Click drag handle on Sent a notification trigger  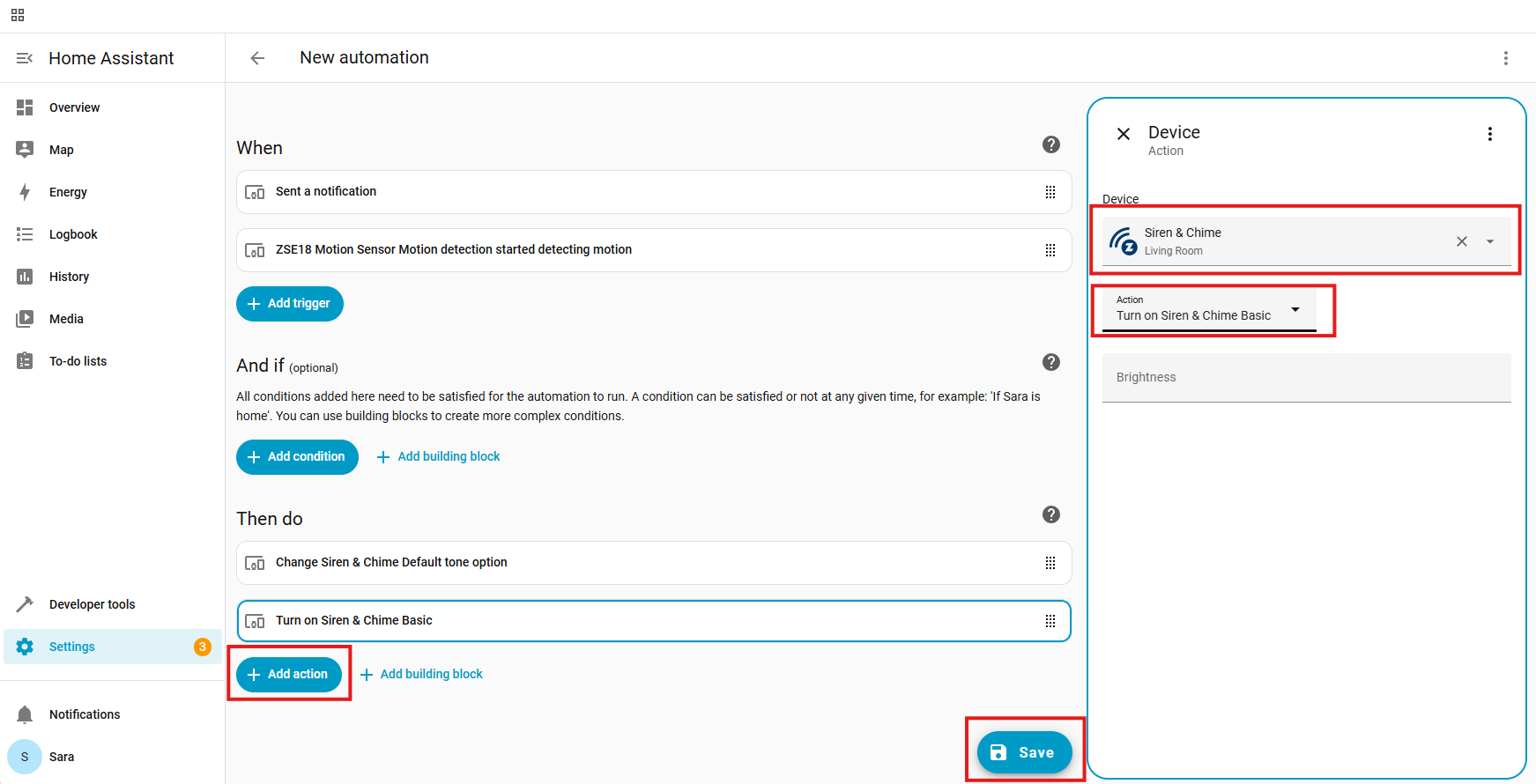(1050, 192)
